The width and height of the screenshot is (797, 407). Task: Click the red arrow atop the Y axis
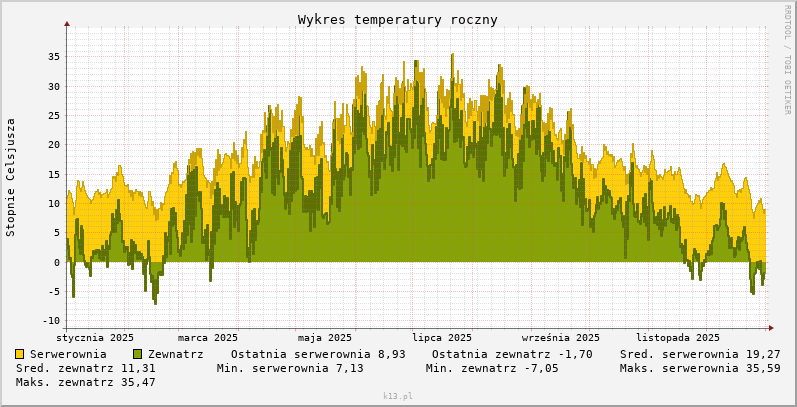tap(67, 23)
